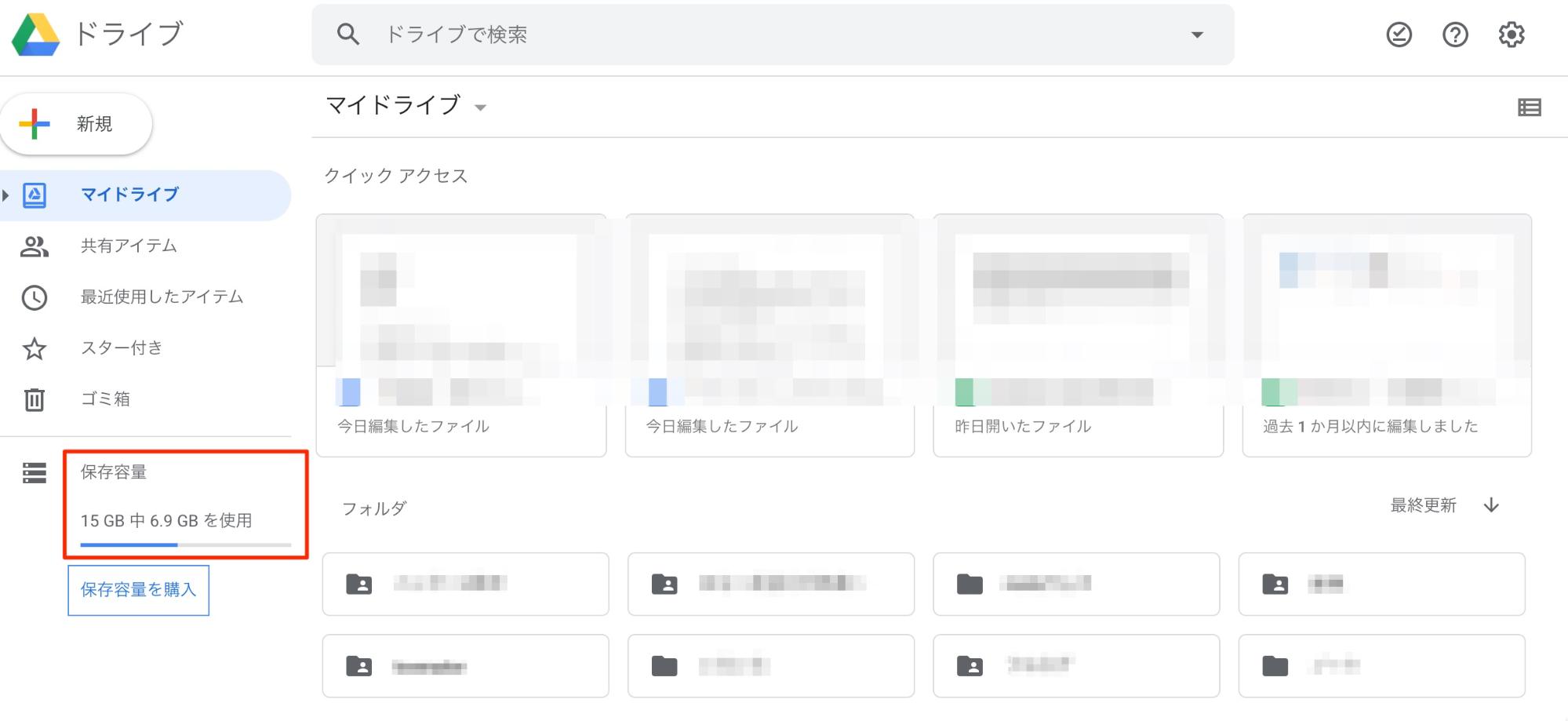This screenshot has width=1568, height=721.
Task: Click the clock icon for recent items
Action: (x=34, y=298)
